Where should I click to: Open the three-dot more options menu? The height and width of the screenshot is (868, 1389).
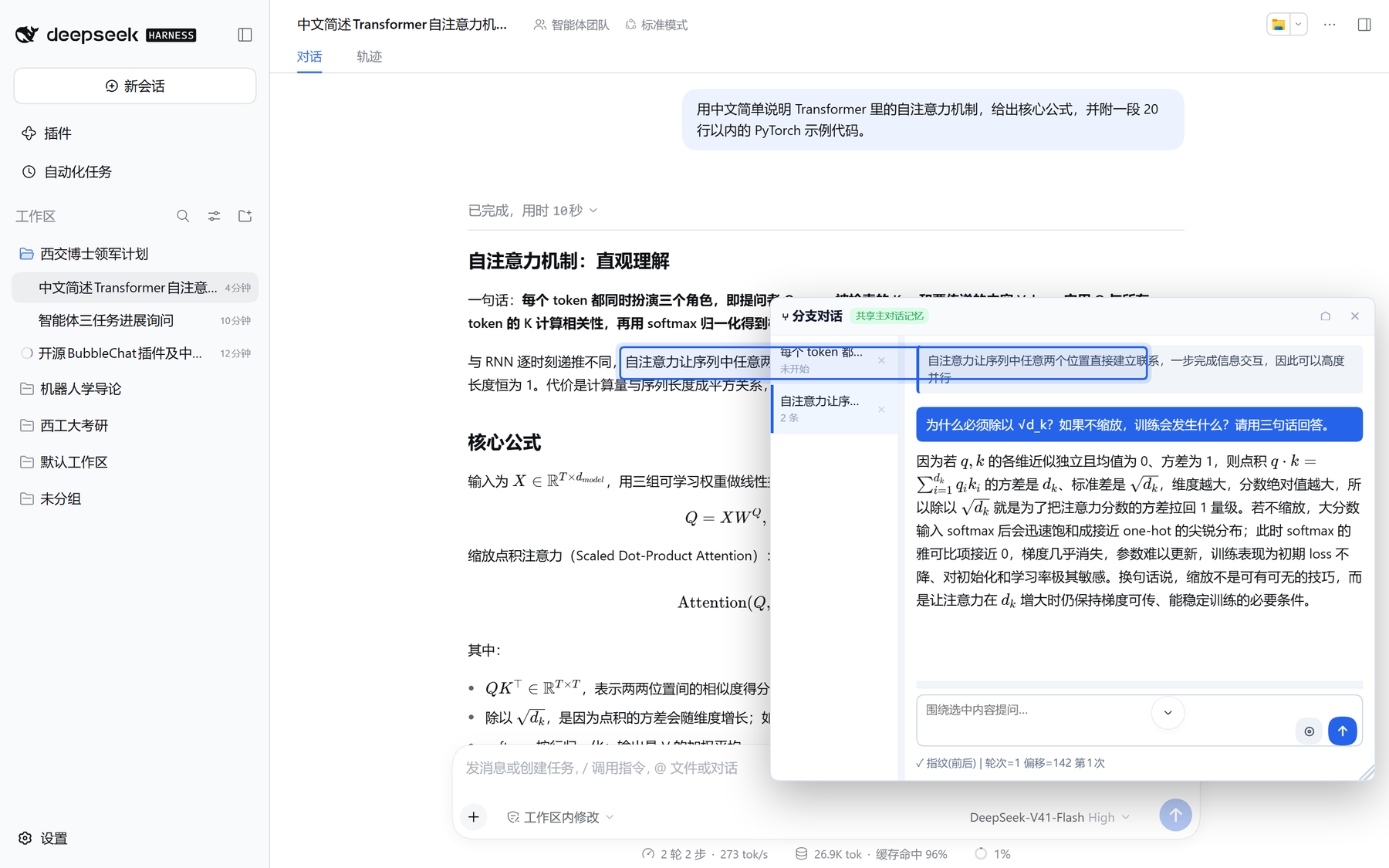point(1330,25)
